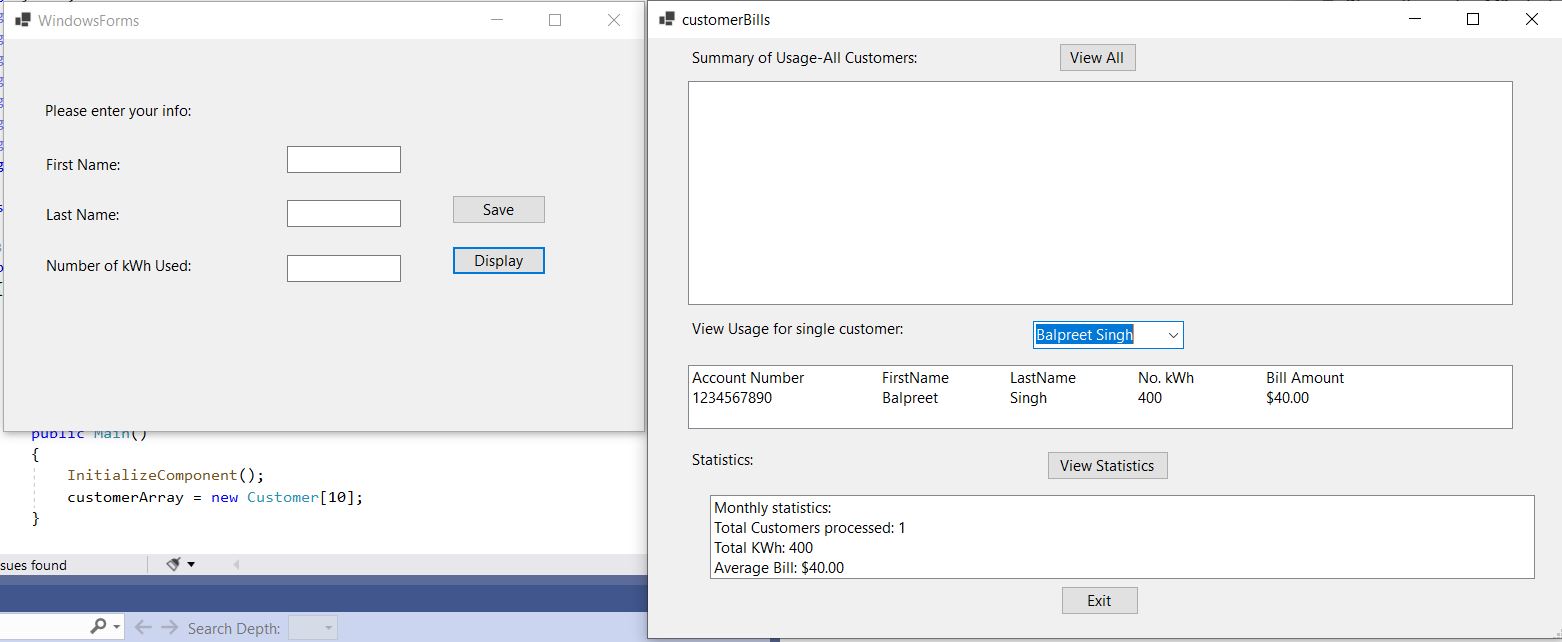This screenshot has width=1562, height=642.
Task: Maximize the customerBills window
Action: tap(1472, 19)
